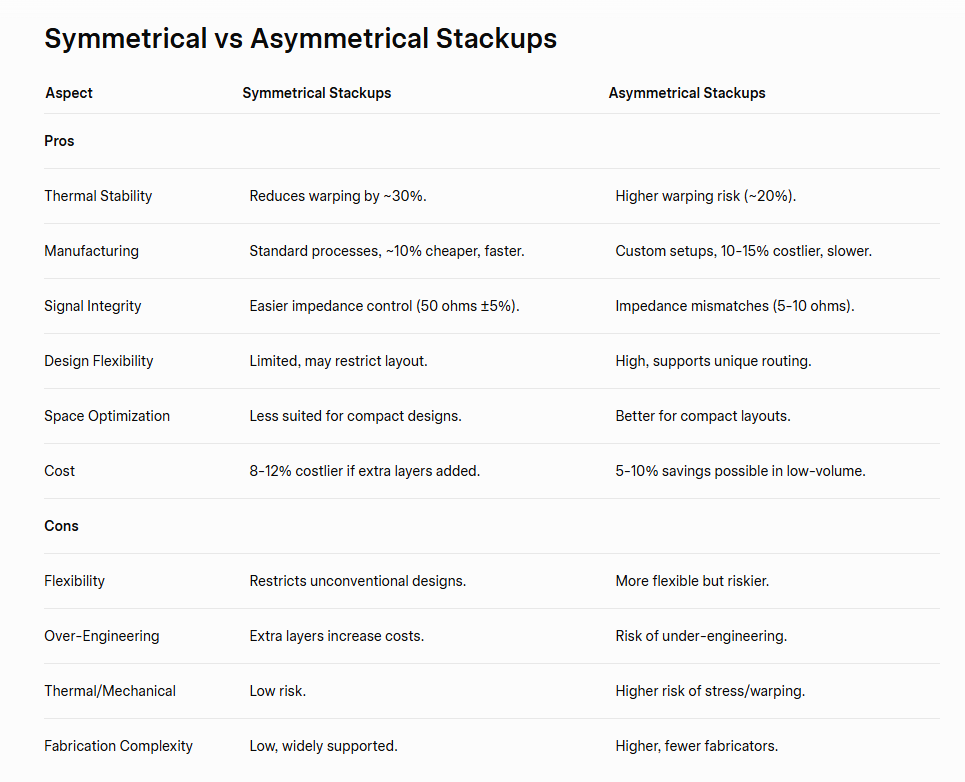Click 'Extra layers increase costs' cell
Image resolution: width=965 pixels, height=782 pixels.
pyautogui.click(x=336, y=636)
